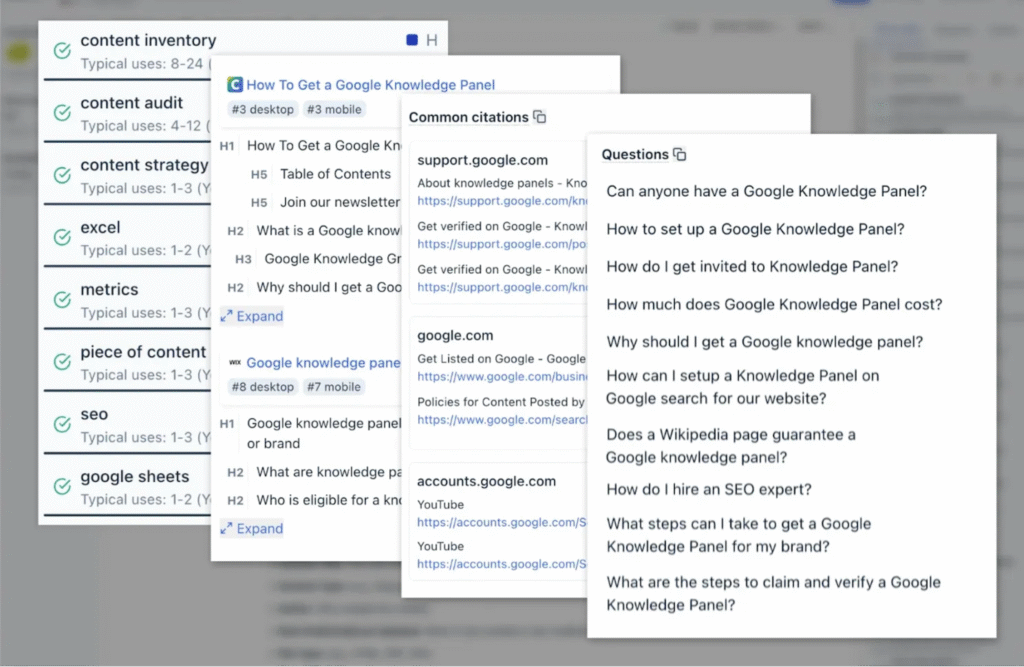The height and width of the screenshot is (667, 1024).
Task: Select the content strategy term
Action: (x=144, y=165)
